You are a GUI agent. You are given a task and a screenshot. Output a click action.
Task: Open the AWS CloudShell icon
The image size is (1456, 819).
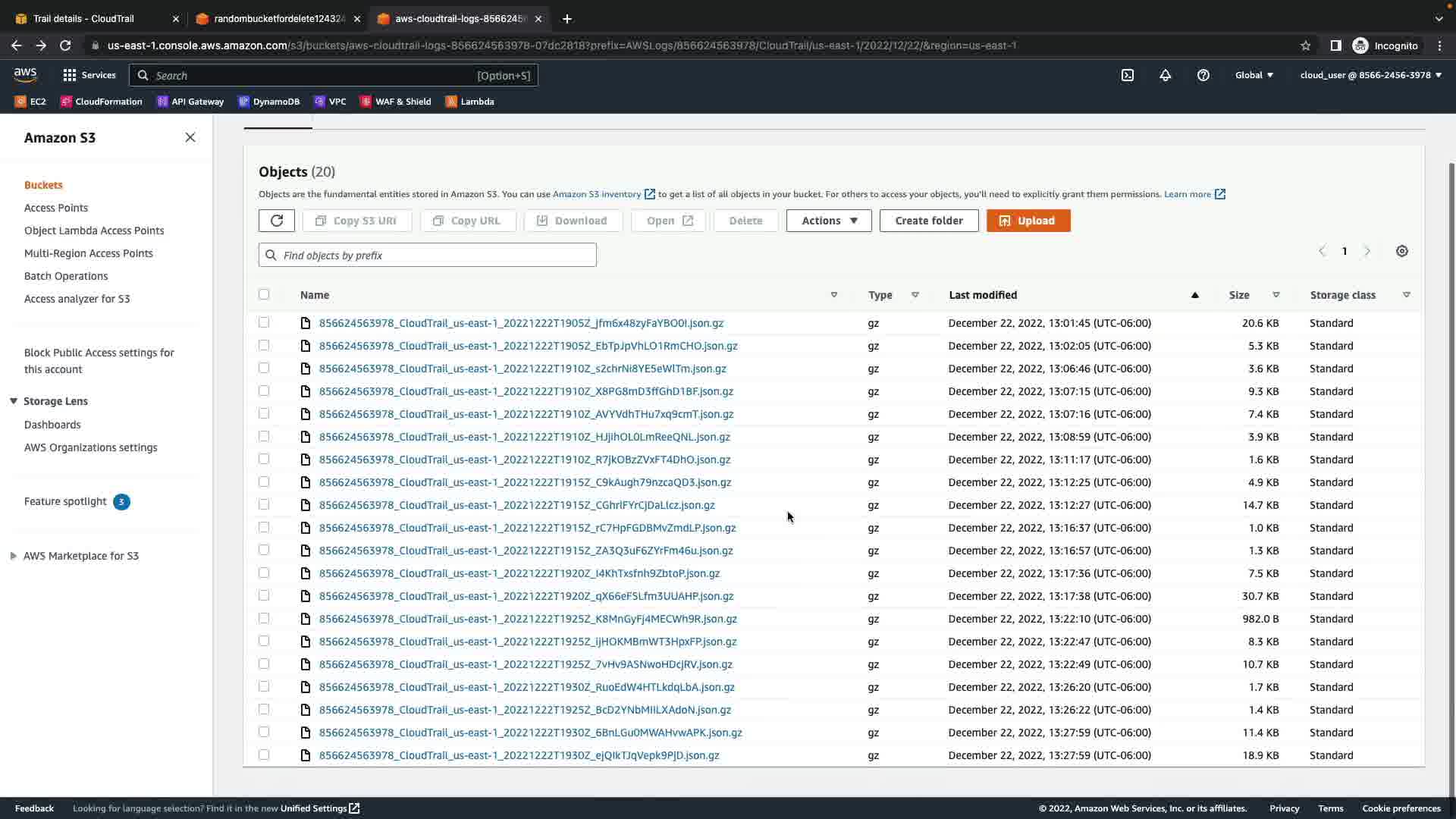1128,75
